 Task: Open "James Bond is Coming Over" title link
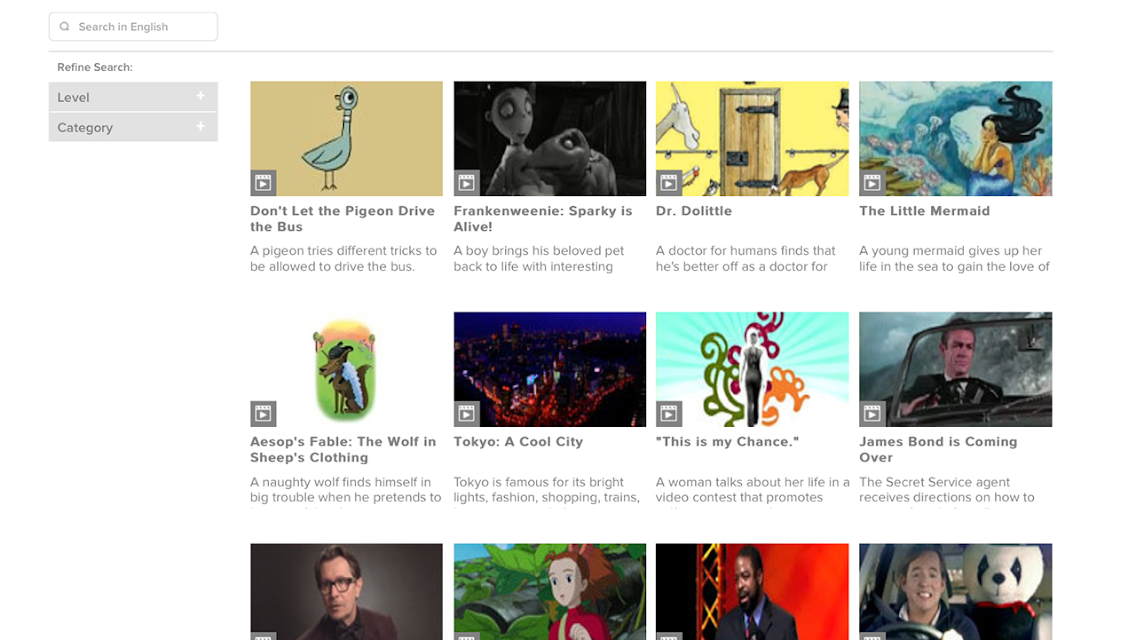coord(938,449)
